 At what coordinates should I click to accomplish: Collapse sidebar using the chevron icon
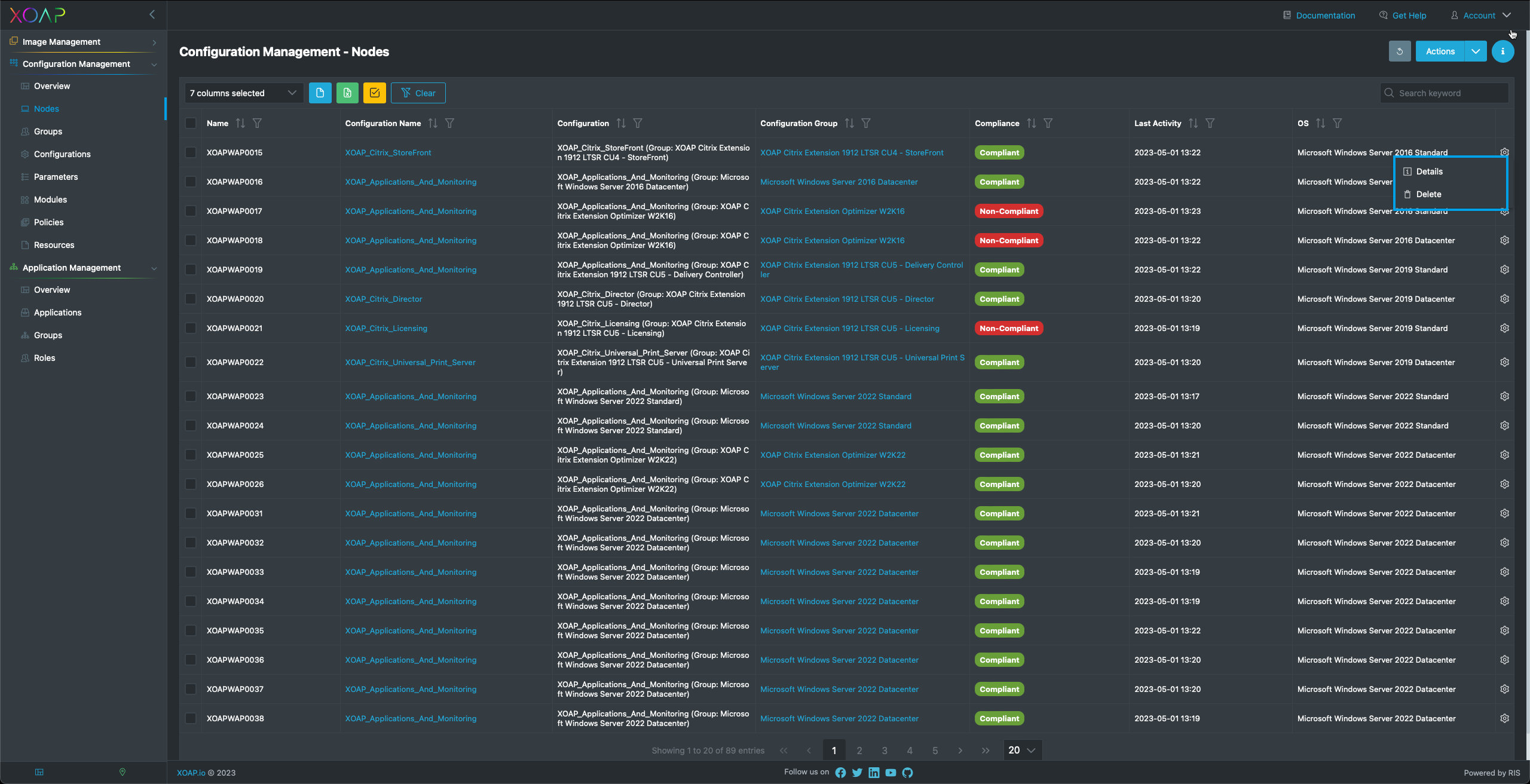pos(152,14)
